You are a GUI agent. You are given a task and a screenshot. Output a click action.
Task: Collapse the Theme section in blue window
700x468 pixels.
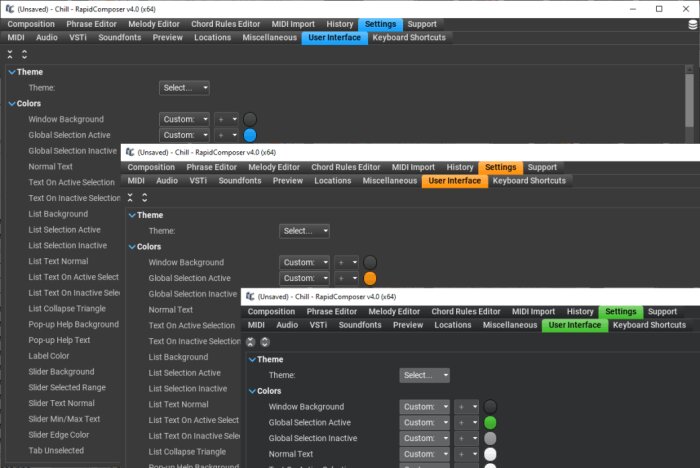click(x=12, y=72)
